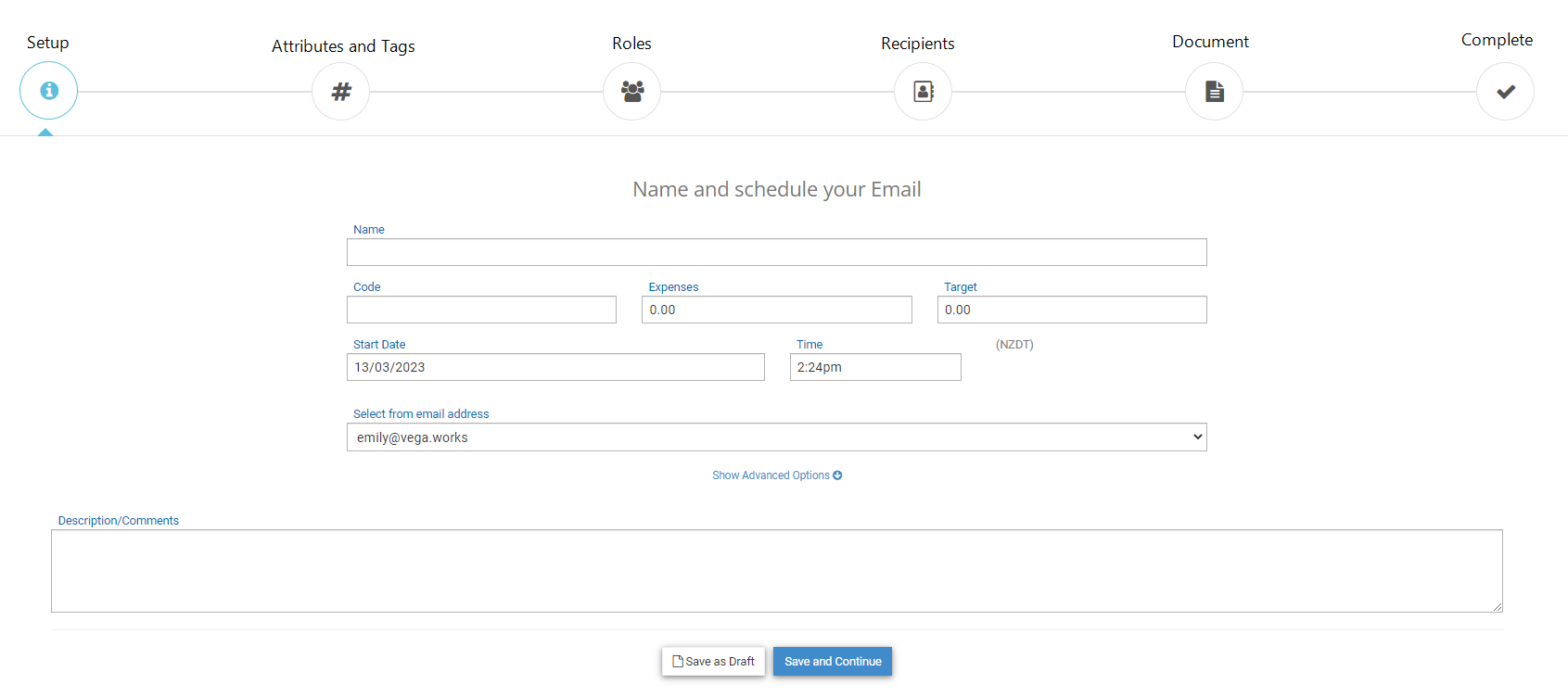The width and height of the screenshot is (1568, 697).
Task: Click the Select from email address label
Action: tap(421, 414)
